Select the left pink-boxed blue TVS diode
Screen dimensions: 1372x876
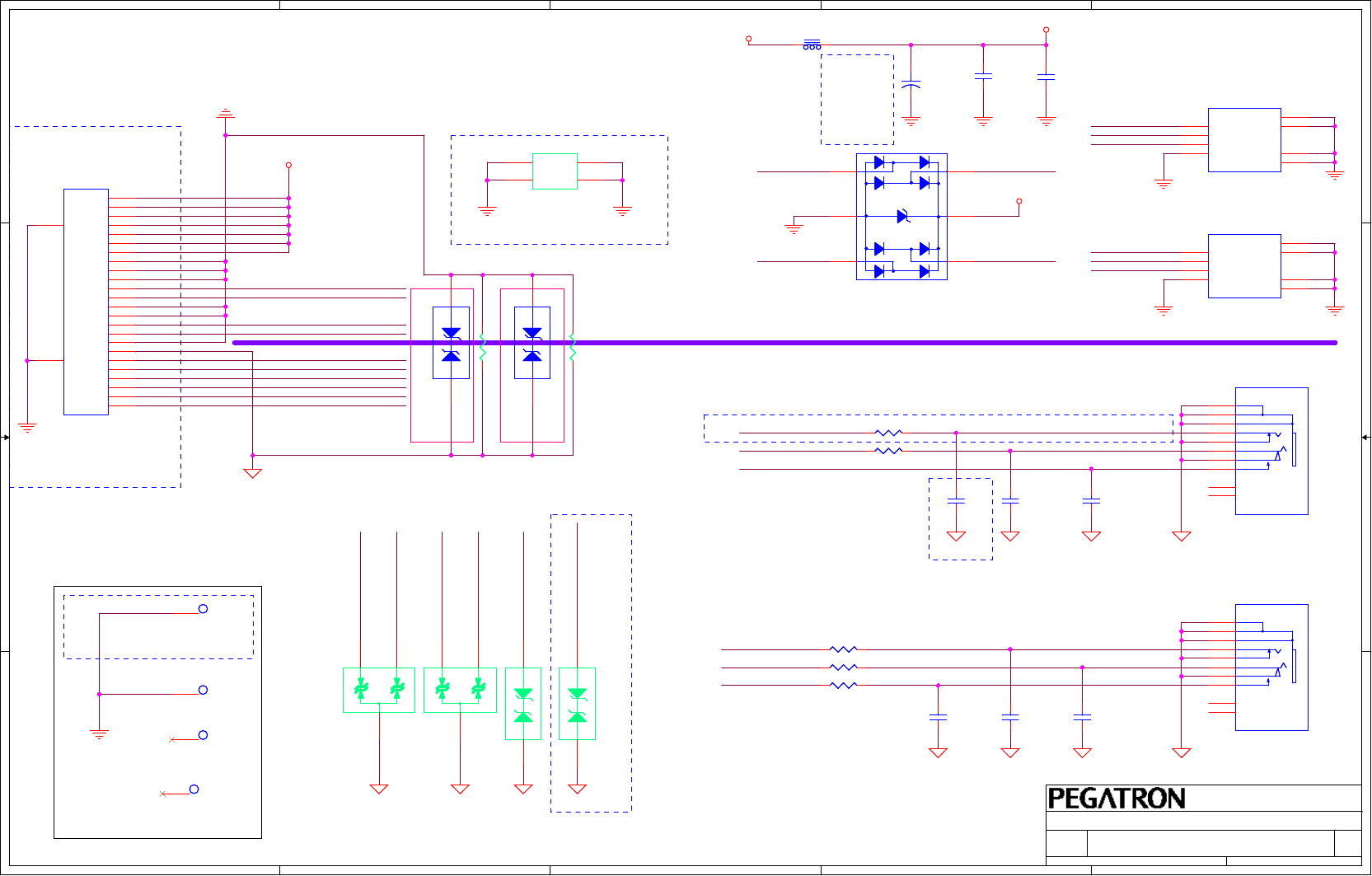(451, 343)
